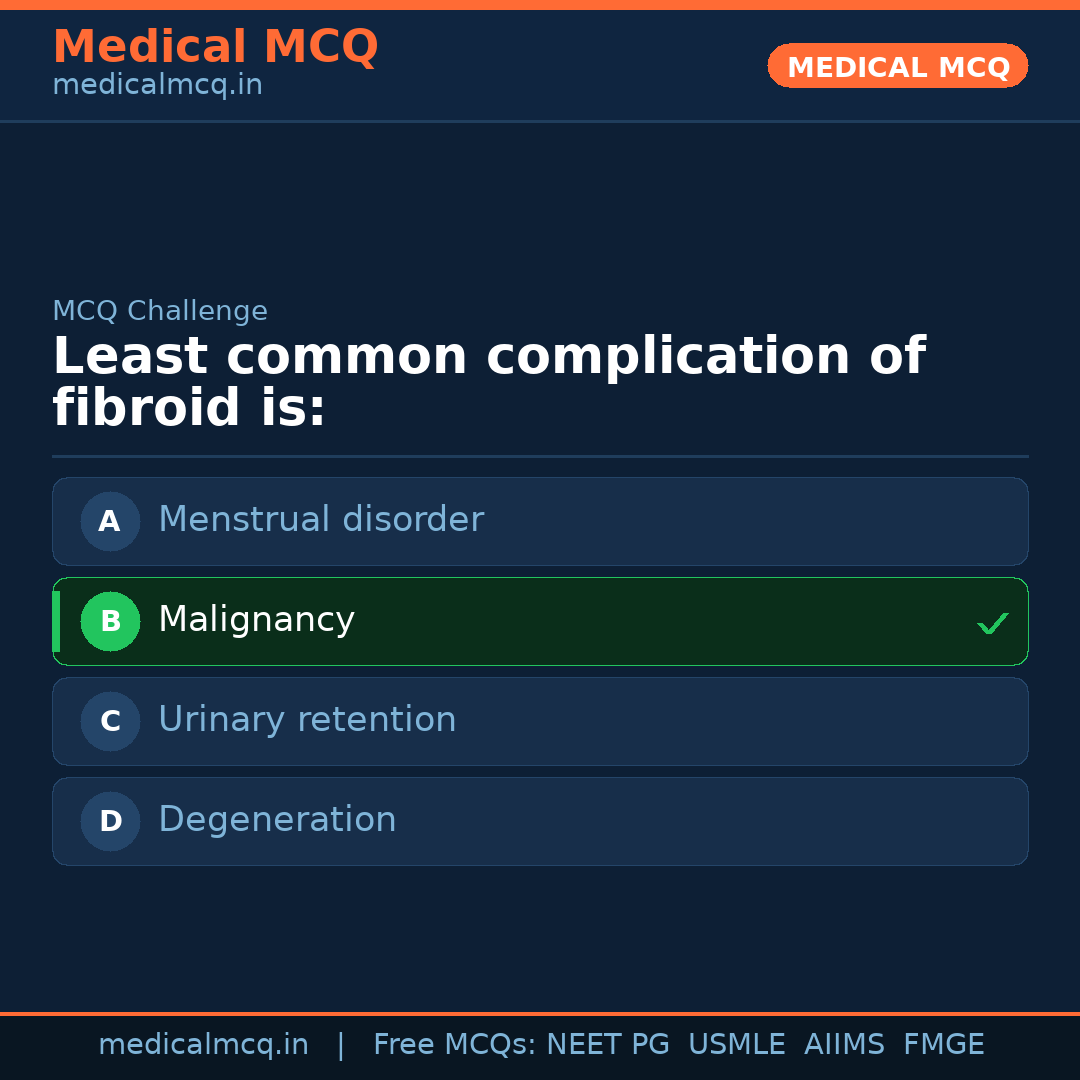
Task: Click the green checkmark on Malignancy
Action: point(993,623)
